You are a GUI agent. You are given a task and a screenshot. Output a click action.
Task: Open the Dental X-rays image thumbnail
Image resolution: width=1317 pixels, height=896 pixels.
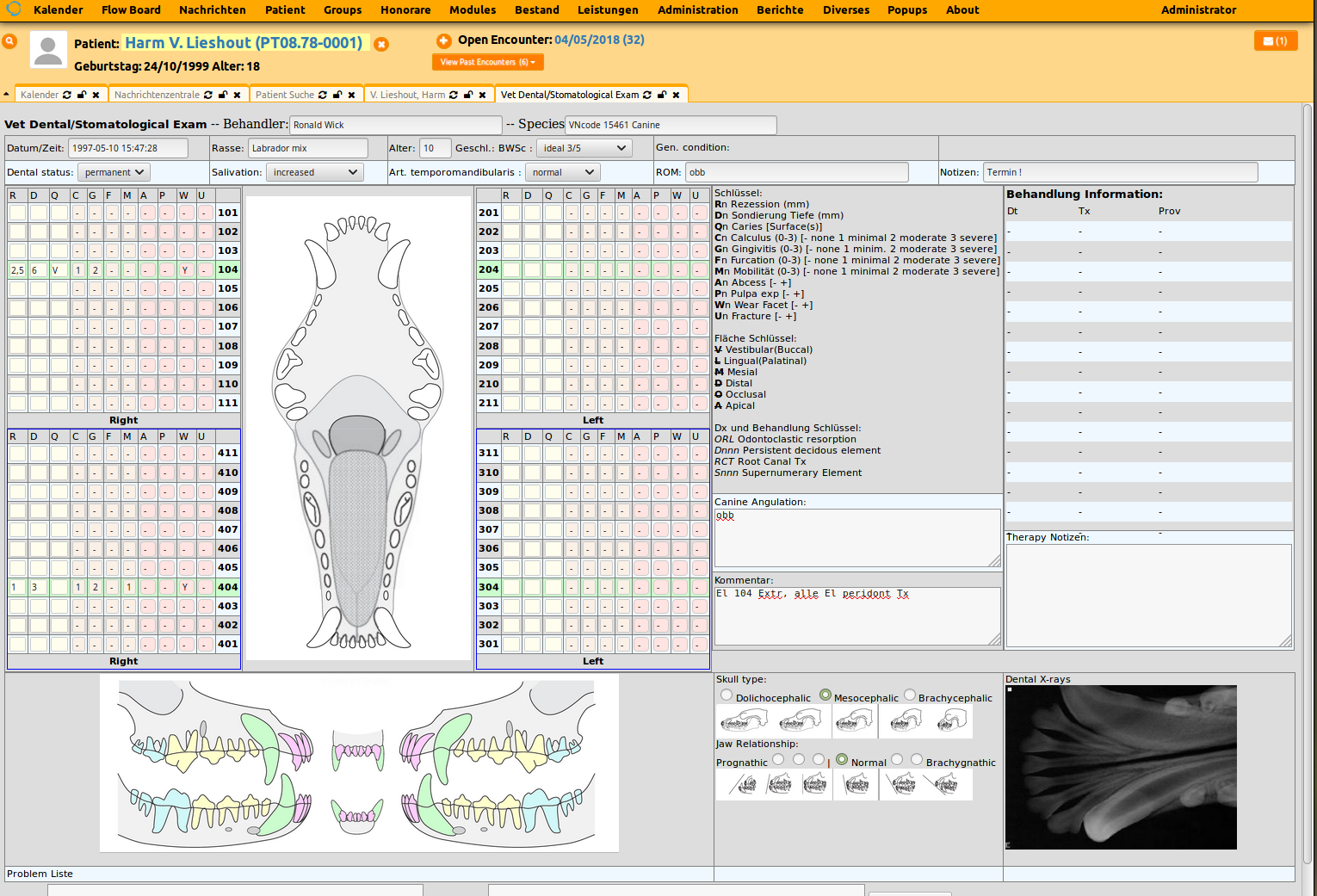click(1121, 767)
